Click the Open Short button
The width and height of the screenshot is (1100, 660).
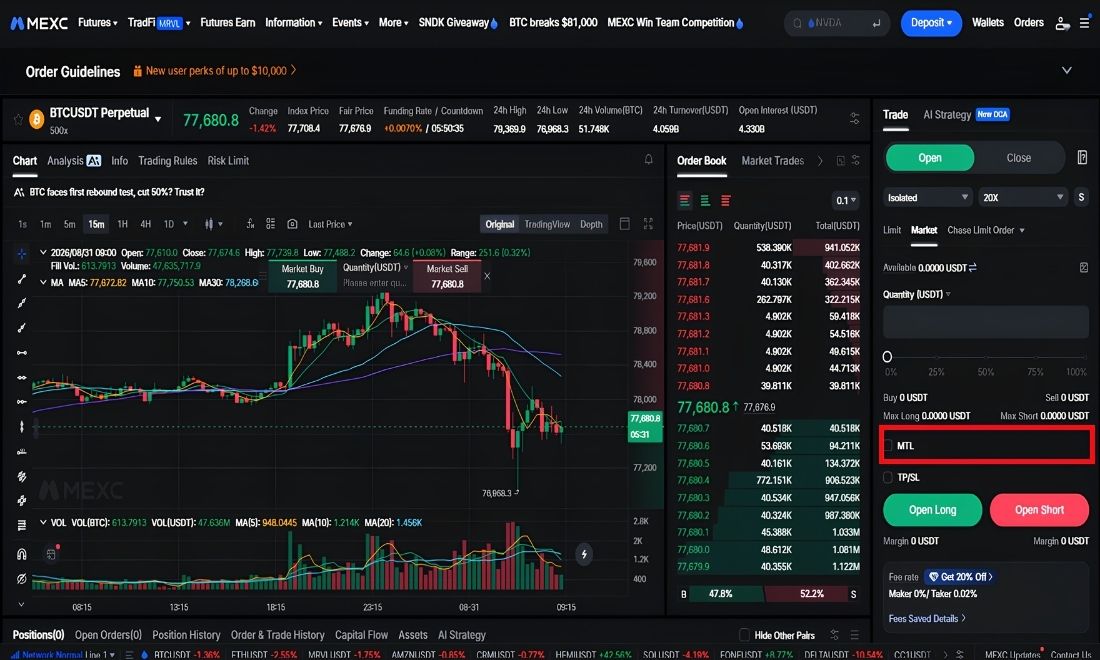tap(1039, 510)
